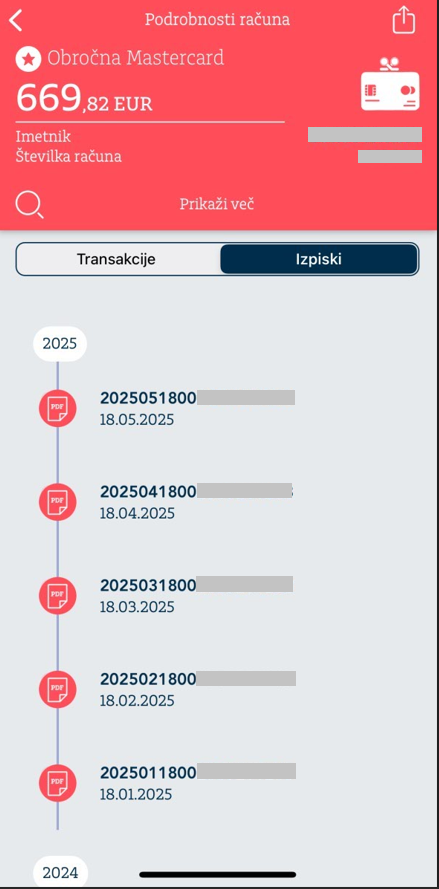Tap the Obročna Mastercard account title

(136, 58)
